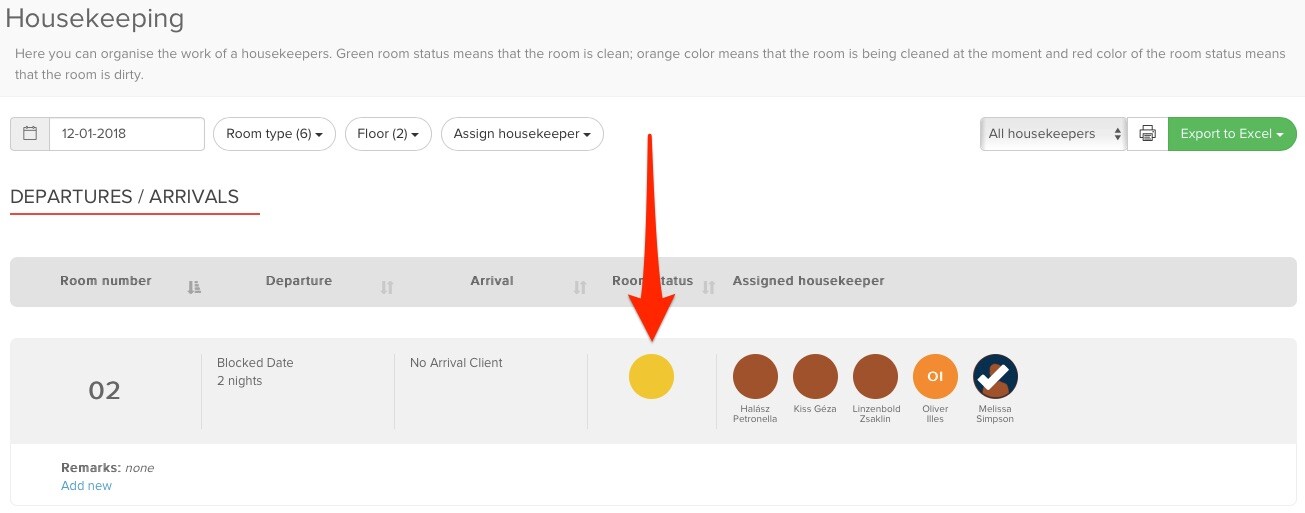The image size is (1305, 513).
Task: Click the date field showing 12-01-2018
Action: [x=126, y=134]
